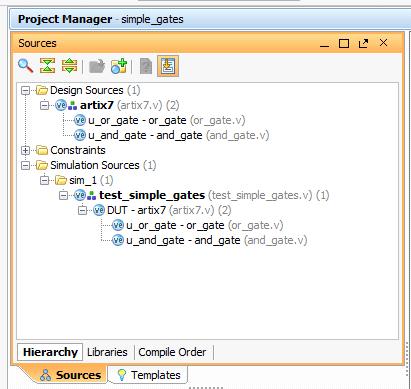Select u_or_gate - or_gate under Design Sources
411x389 pixels.
[x=167, y=120]
